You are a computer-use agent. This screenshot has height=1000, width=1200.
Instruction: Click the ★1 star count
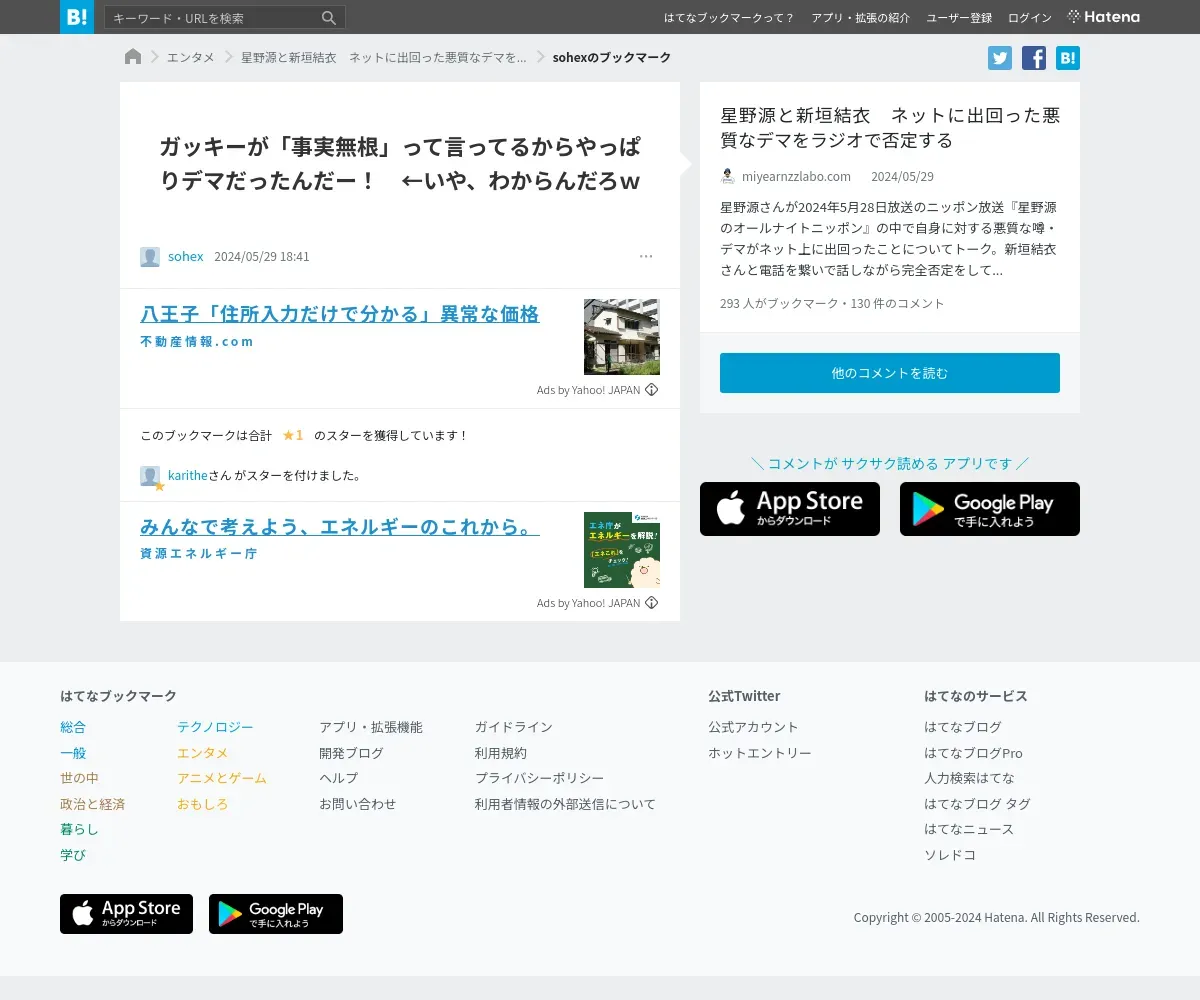293,436
